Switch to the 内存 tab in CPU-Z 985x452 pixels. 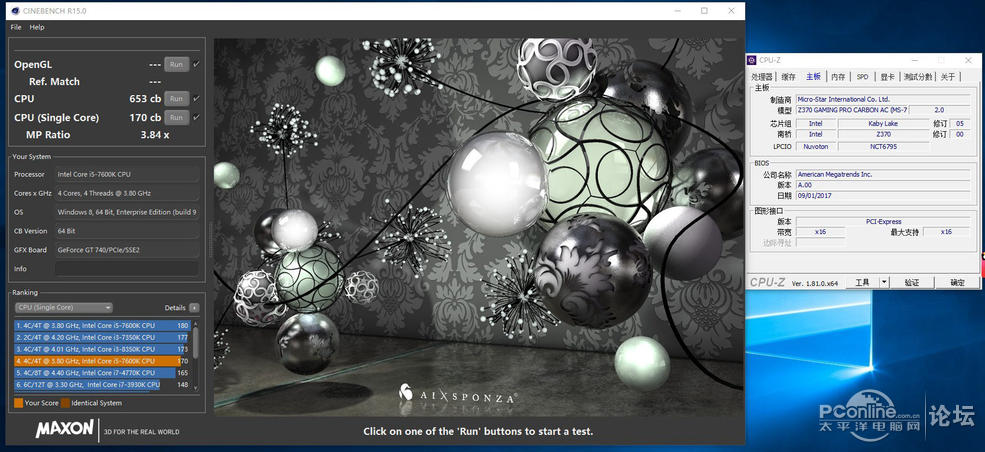[x=838, y=77]
